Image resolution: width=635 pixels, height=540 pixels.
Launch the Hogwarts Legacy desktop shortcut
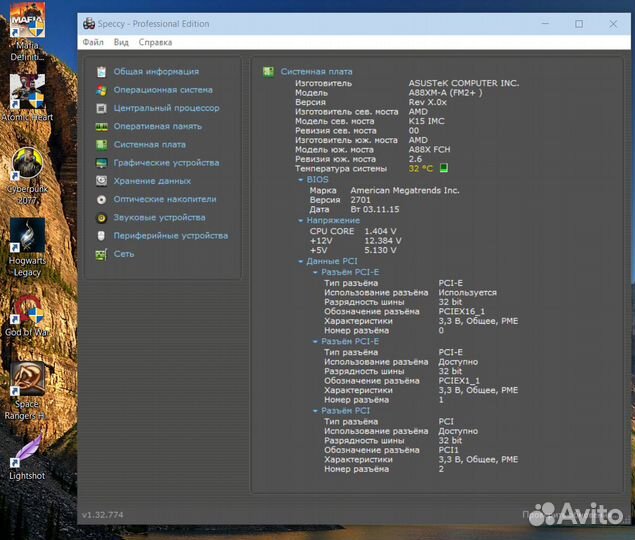coord(28,247)
